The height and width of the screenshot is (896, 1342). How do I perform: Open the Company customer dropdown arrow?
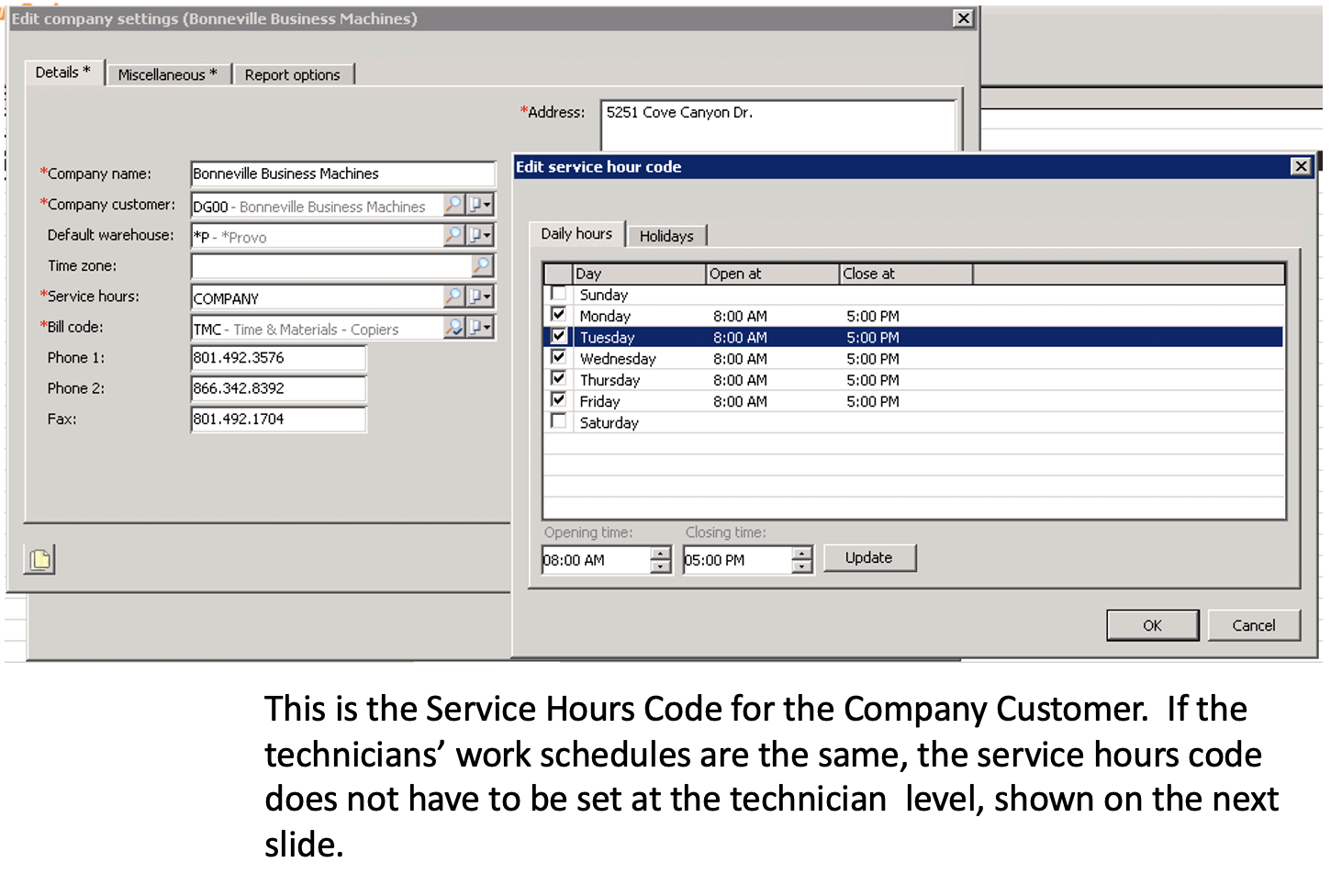pos(486,205)
